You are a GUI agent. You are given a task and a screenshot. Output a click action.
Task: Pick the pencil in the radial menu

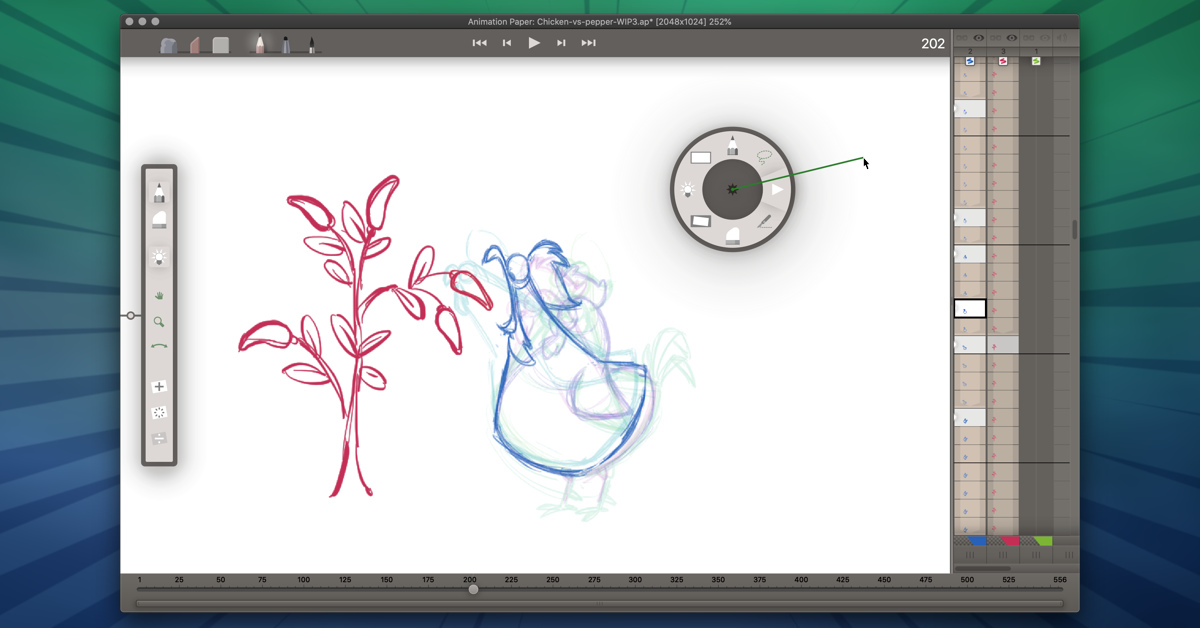[x=732, y=145]
